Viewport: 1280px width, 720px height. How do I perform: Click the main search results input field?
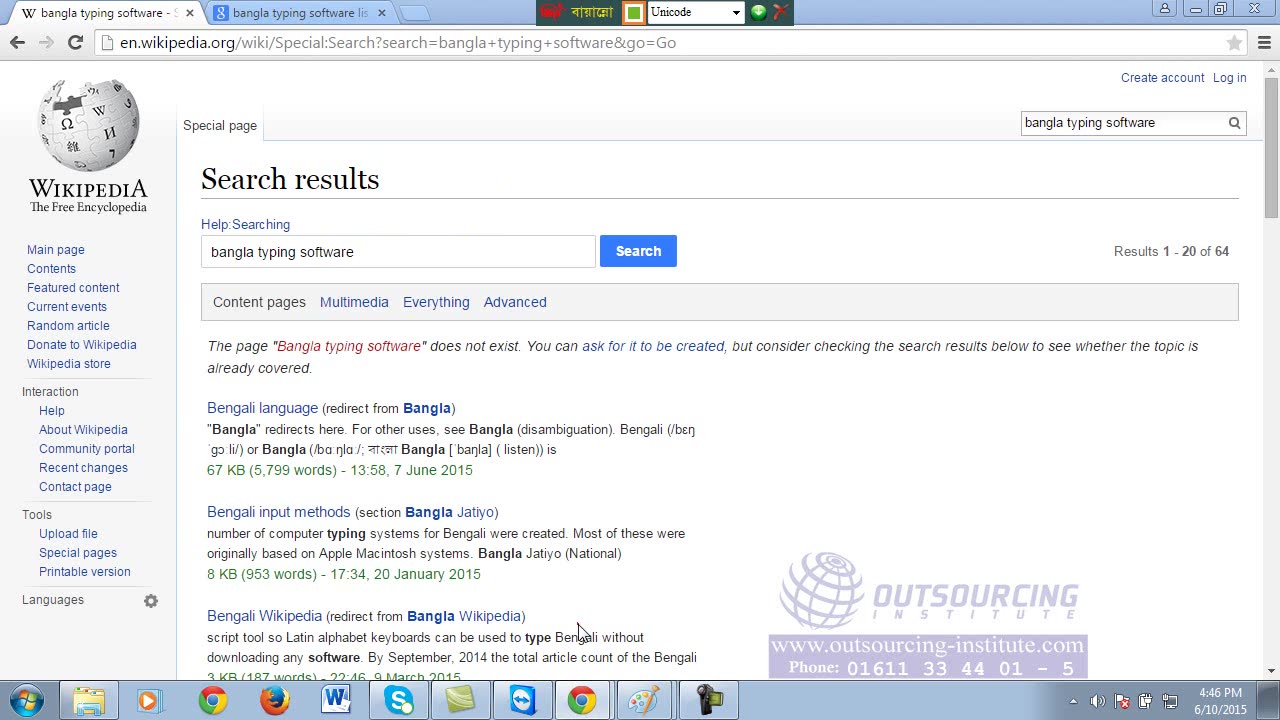tap(398, 252)
